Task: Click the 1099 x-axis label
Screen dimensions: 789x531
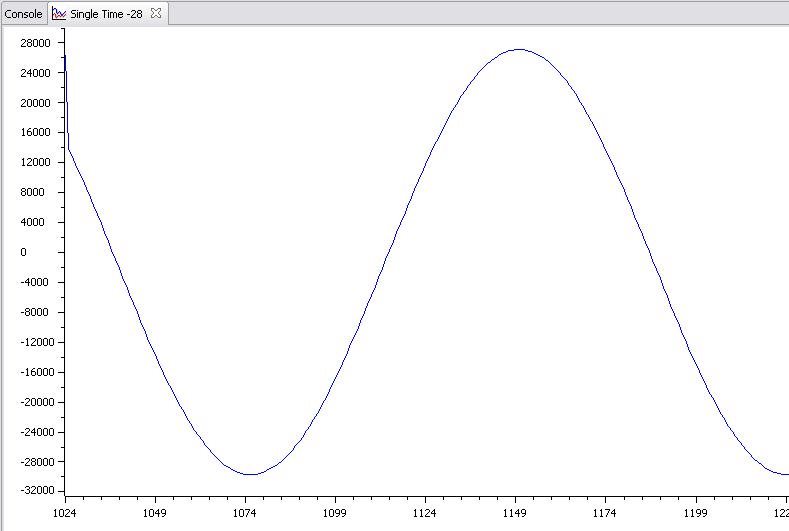Action: point(335,513)
